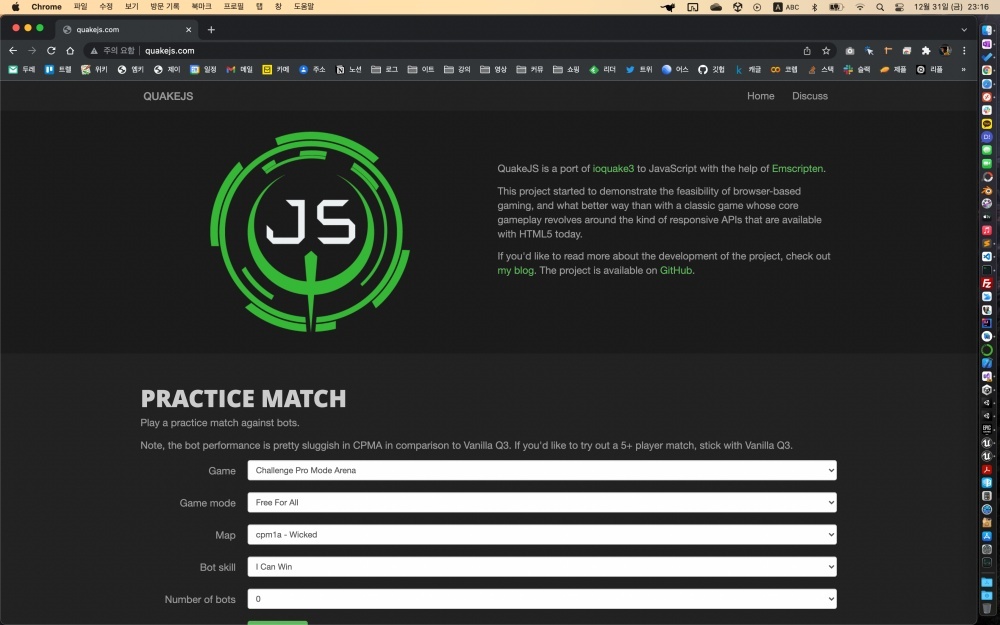
Task: Open the 강의 bookmark folder
Action: (457, 70)
